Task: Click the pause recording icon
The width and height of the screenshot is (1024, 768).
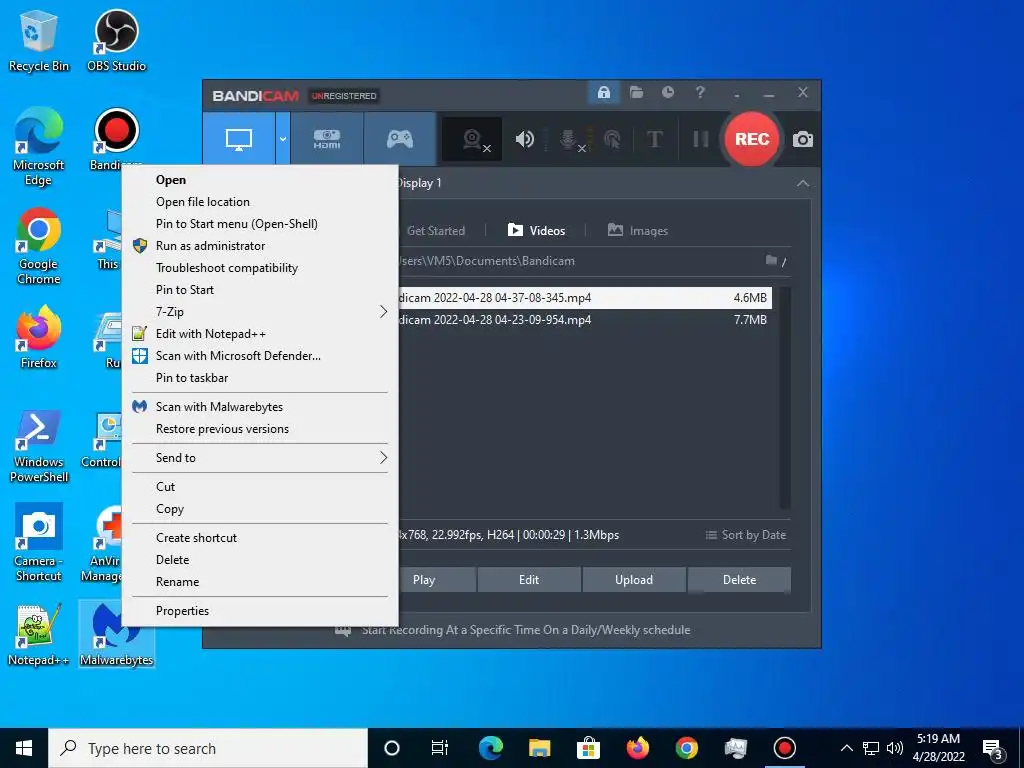Action: point(701,139)
